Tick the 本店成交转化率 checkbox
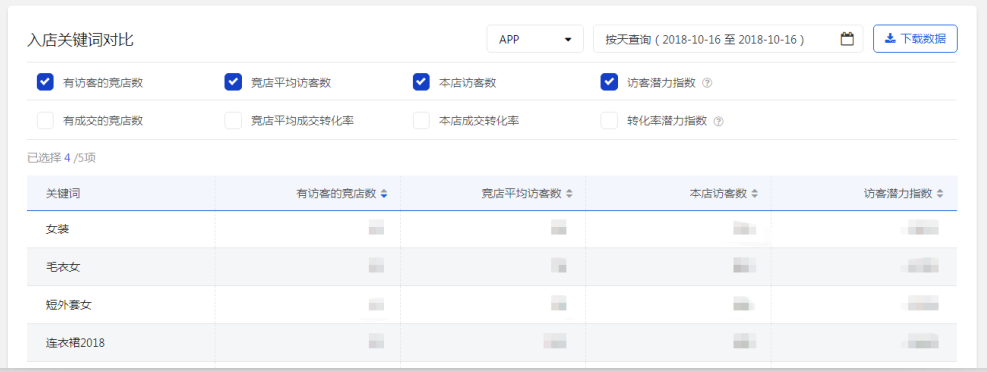 (x=421, y=120)
